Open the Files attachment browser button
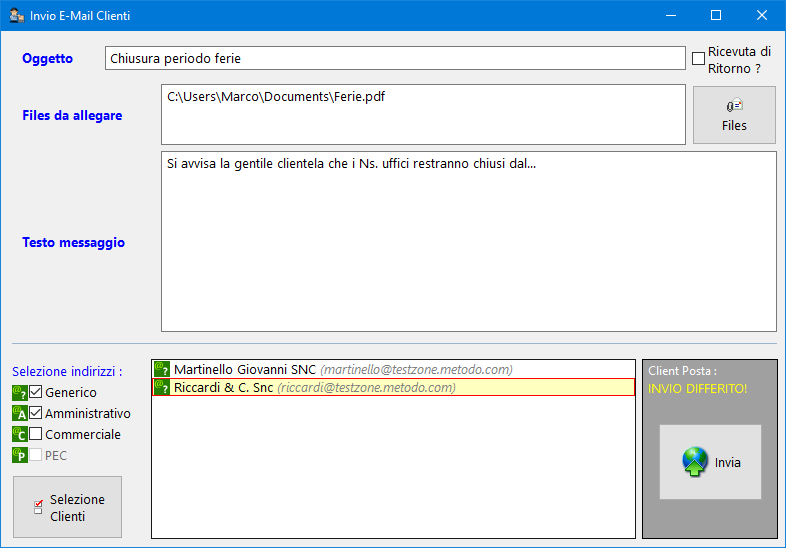The image size is (786, 548). pyautogui.click(x=734, y=115)
